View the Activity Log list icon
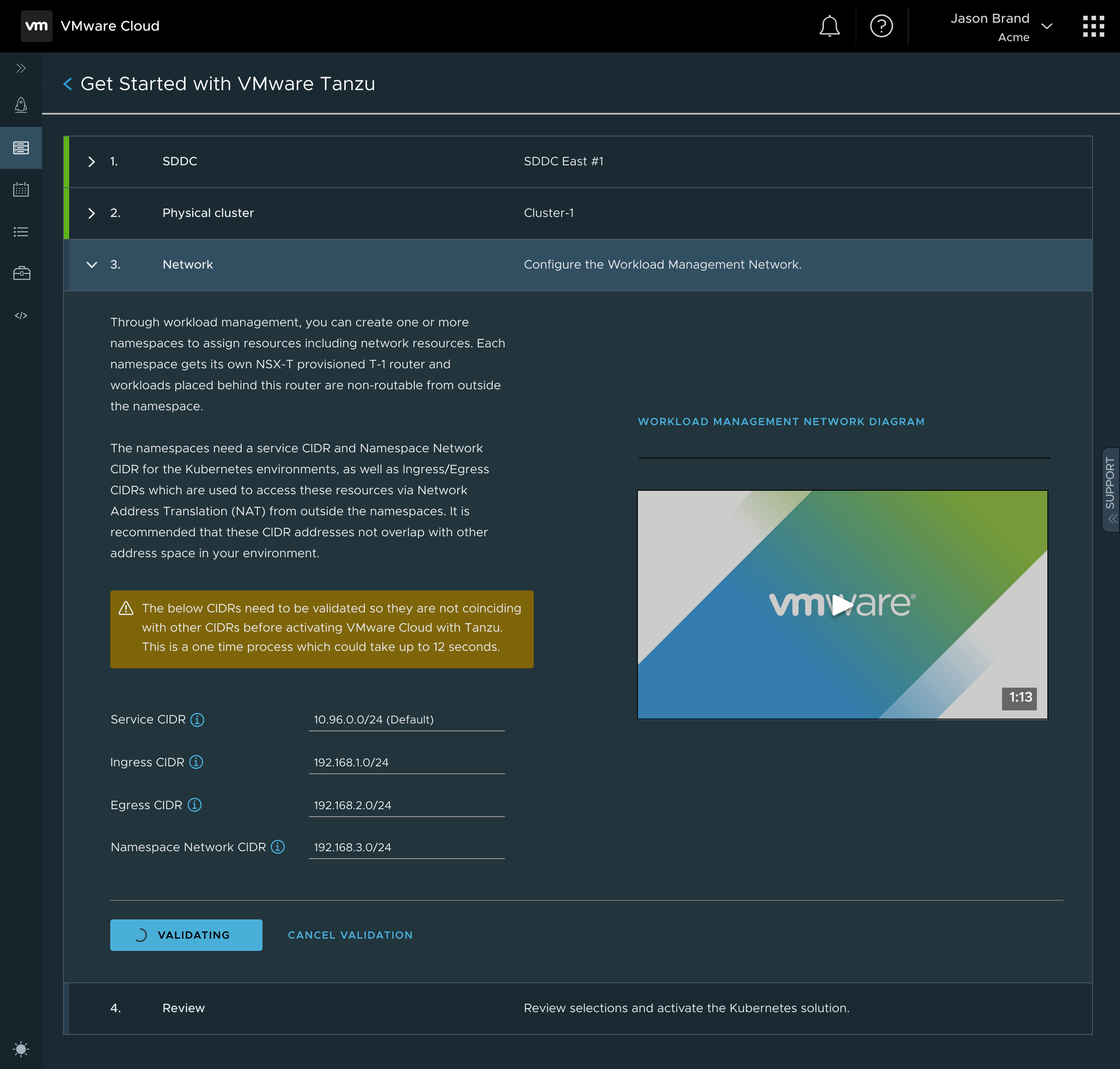 click(21, 231)
